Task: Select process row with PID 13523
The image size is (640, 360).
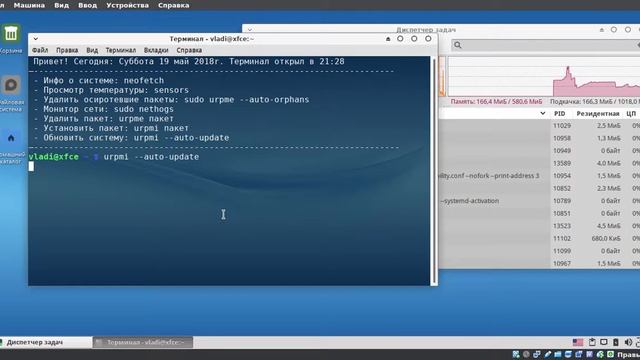Action: pos(539,226)
